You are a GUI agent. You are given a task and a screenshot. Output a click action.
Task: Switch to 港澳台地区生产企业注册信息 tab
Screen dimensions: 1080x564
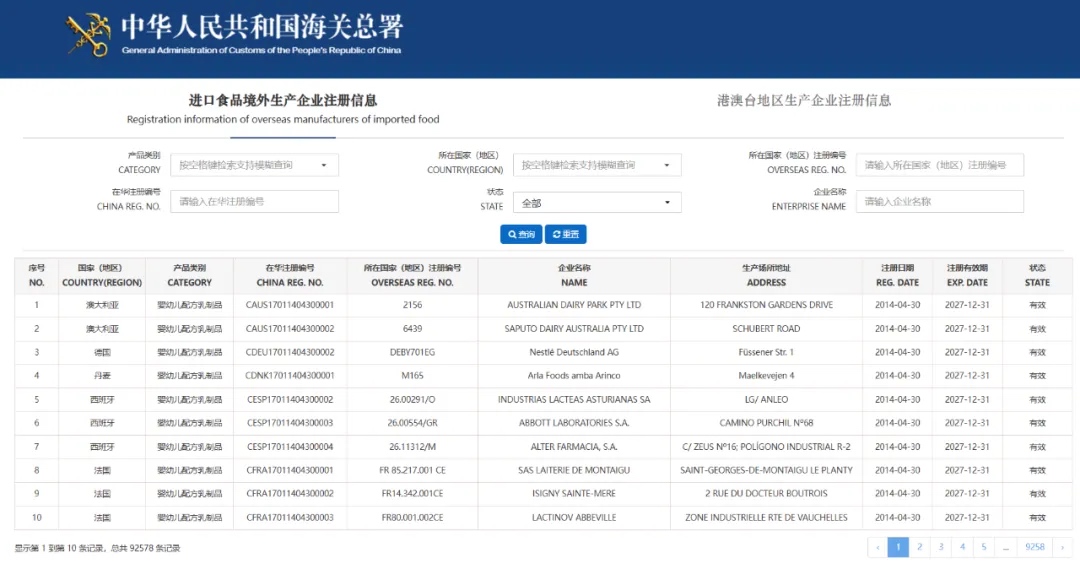tap(804, 101)
